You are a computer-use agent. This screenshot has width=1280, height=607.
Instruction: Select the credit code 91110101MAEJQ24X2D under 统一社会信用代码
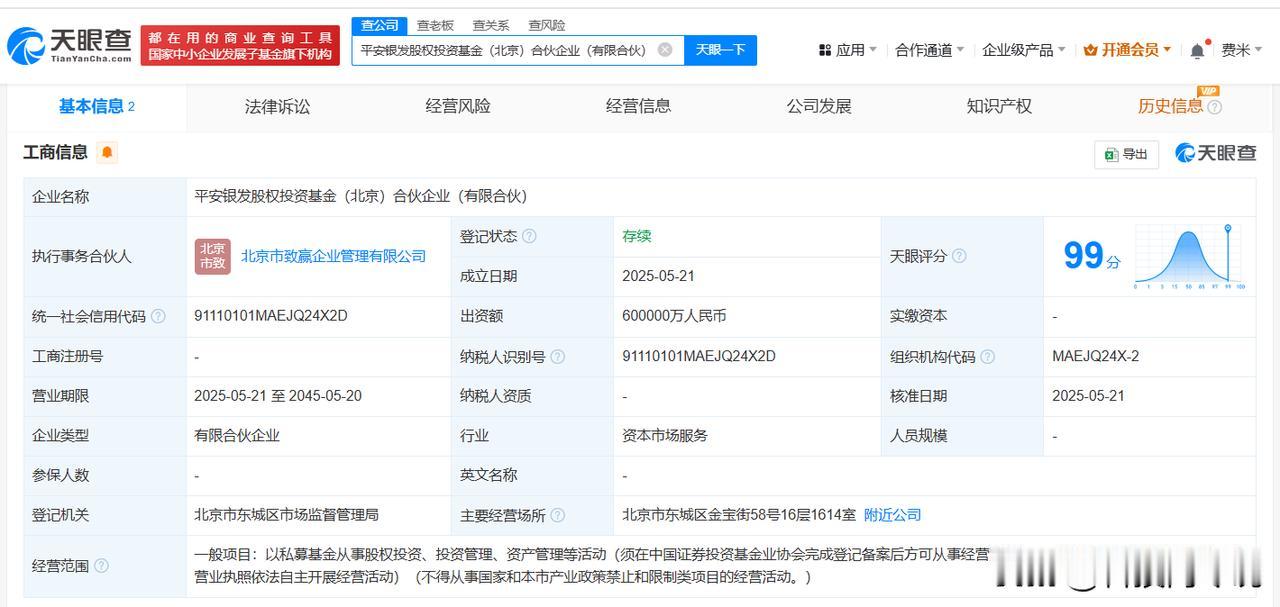[271, 316]
